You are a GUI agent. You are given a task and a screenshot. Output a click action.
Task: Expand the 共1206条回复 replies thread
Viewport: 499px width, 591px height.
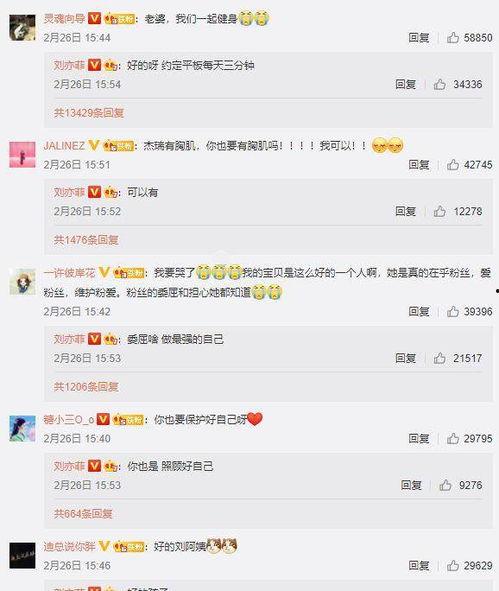point(86,386)
